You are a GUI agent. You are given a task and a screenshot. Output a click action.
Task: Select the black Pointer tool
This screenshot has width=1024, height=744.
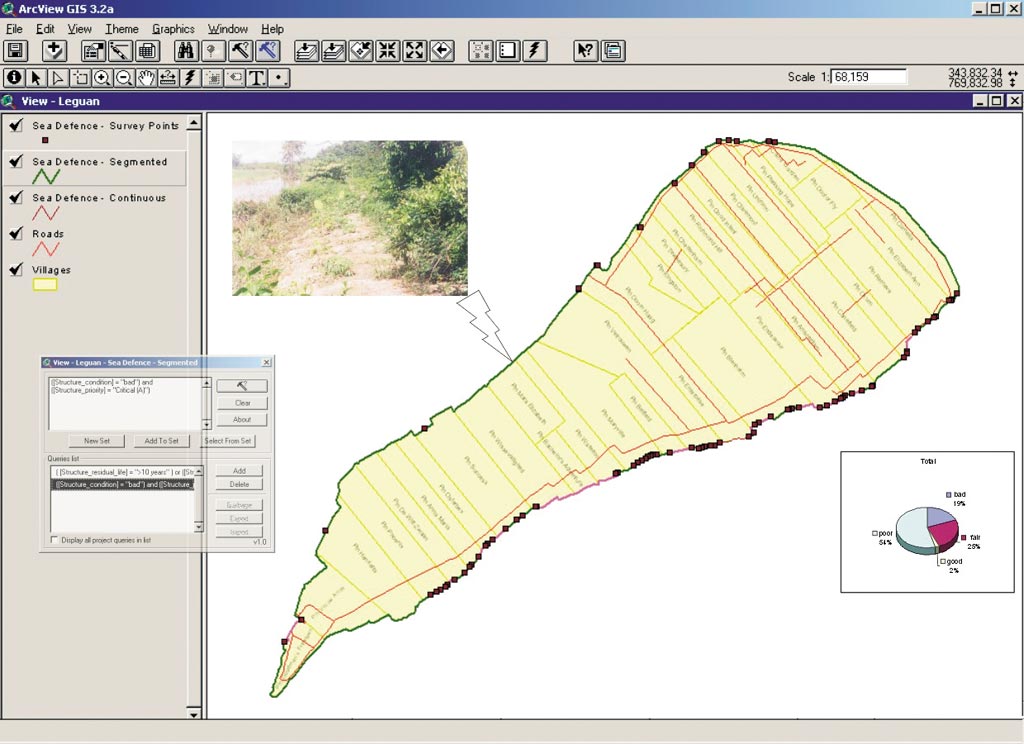click(36, 78)
